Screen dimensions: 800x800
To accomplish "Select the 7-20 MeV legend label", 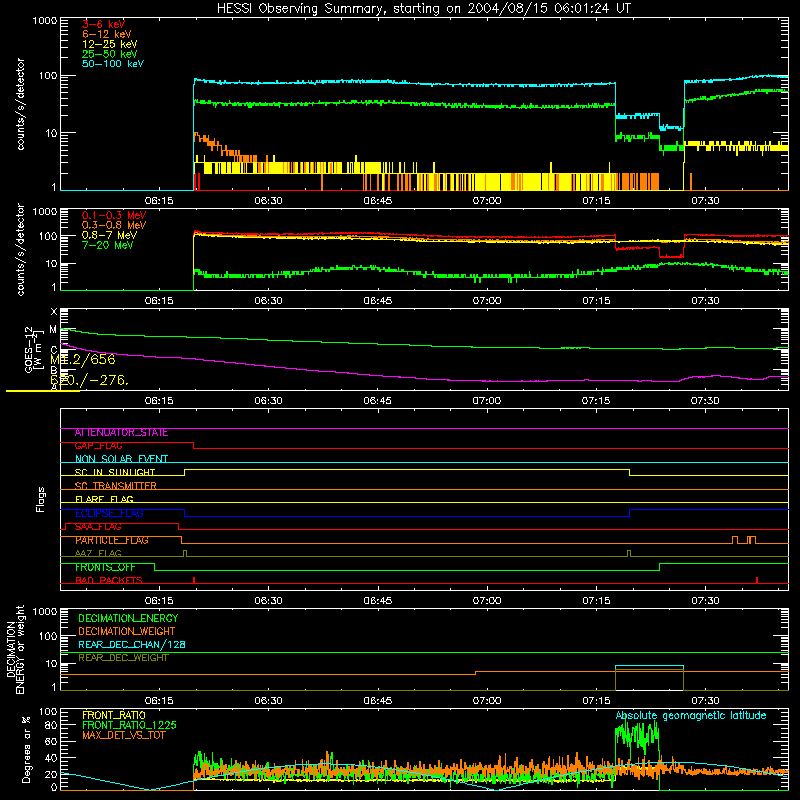I will click(x=107, y=245).
